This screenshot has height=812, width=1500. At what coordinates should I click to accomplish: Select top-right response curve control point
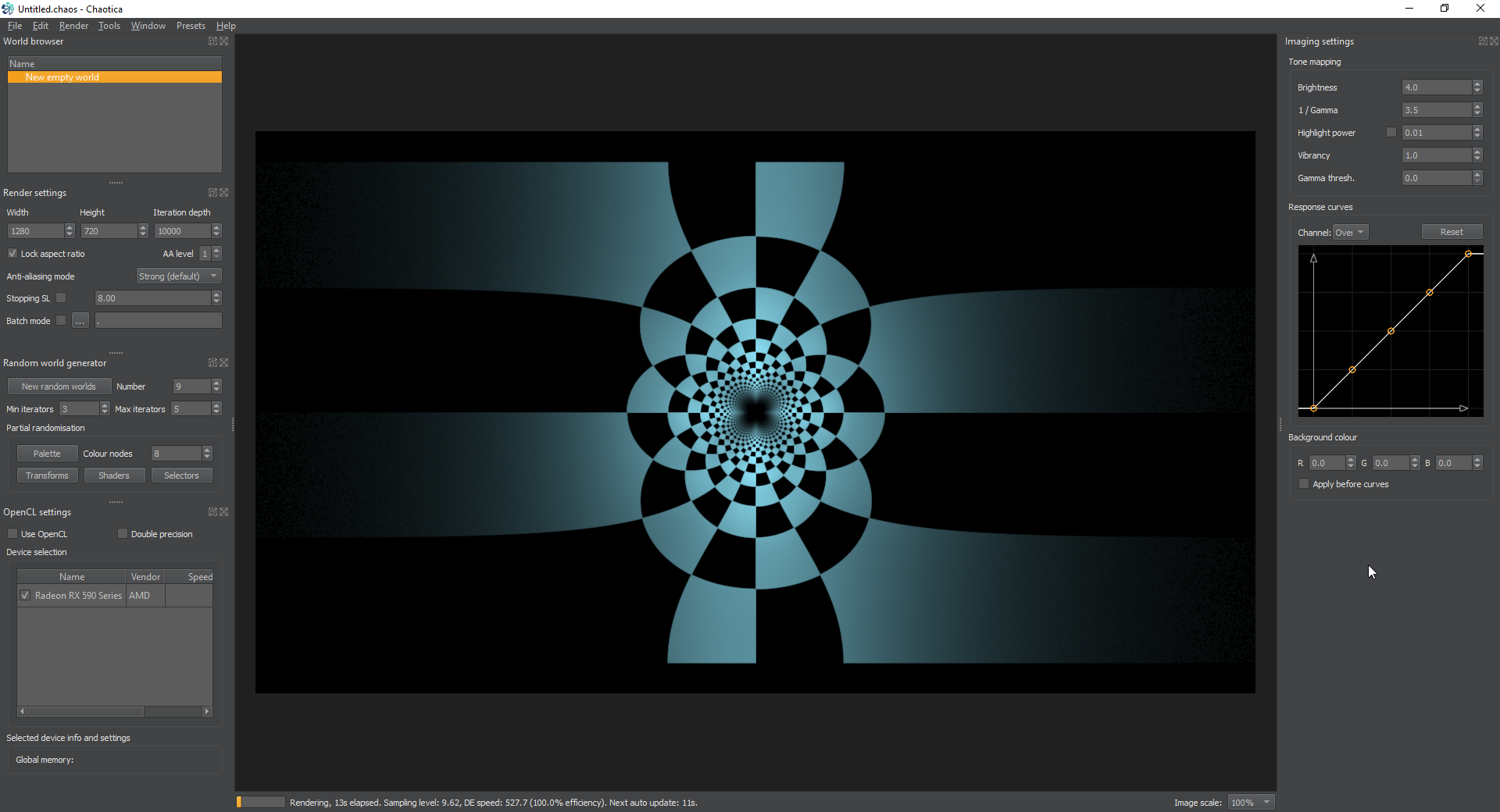(x=1469, y=254)
